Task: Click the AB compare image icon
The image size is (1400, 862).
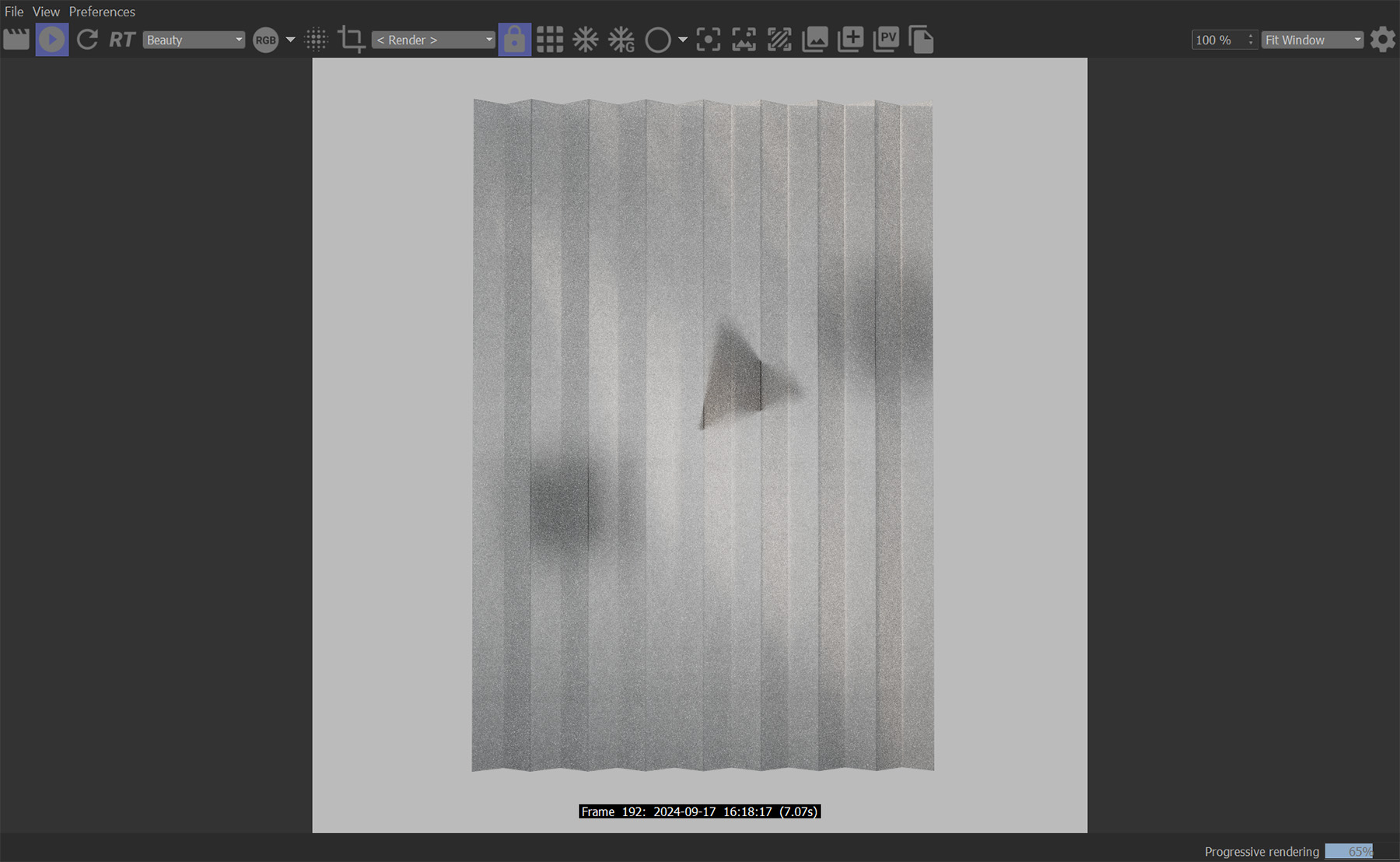Action: pos(779,39)
